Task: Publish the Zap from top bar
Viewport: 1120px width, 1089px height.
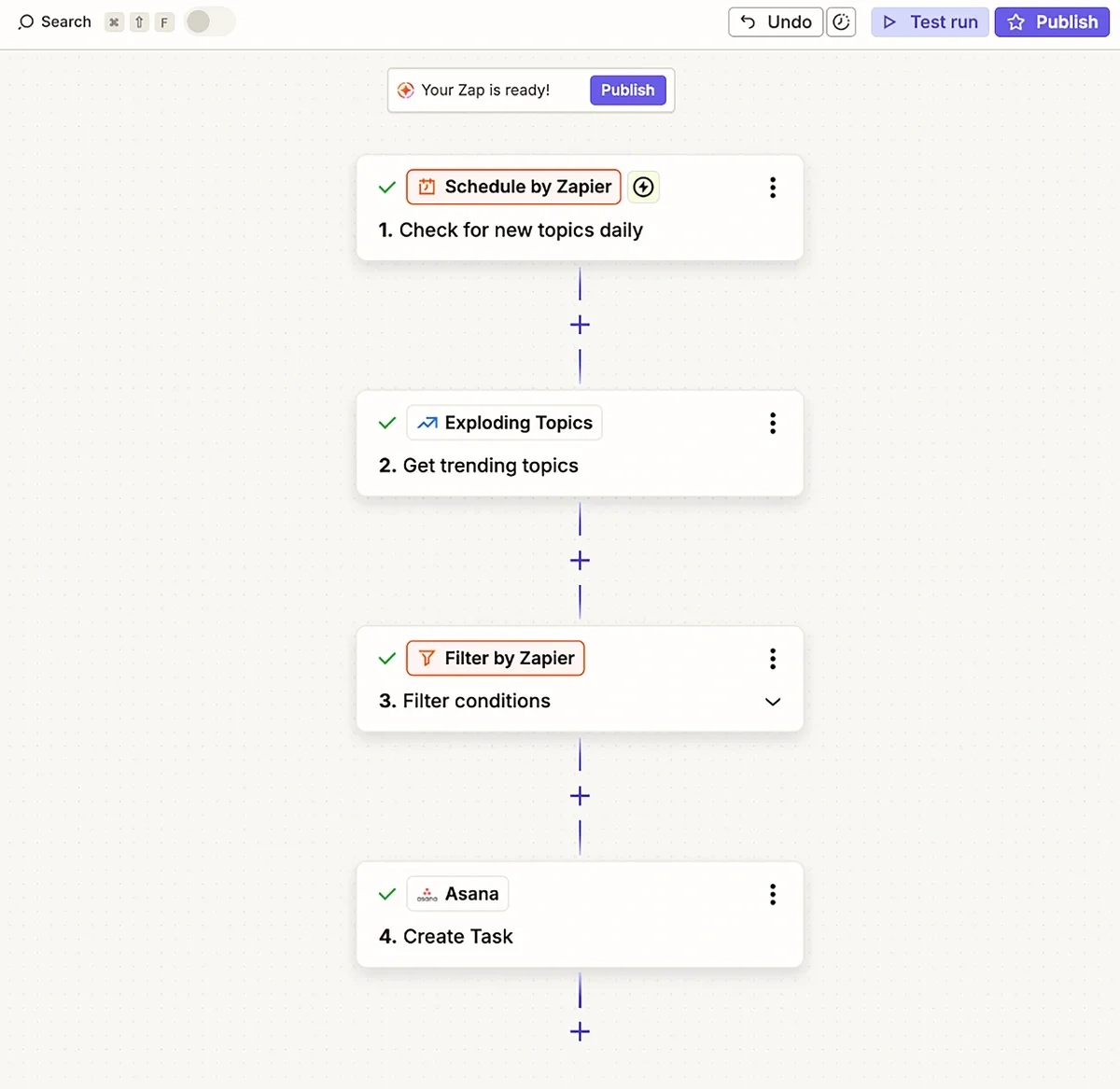Action: pyautogui.click(x=1052, y=21)
